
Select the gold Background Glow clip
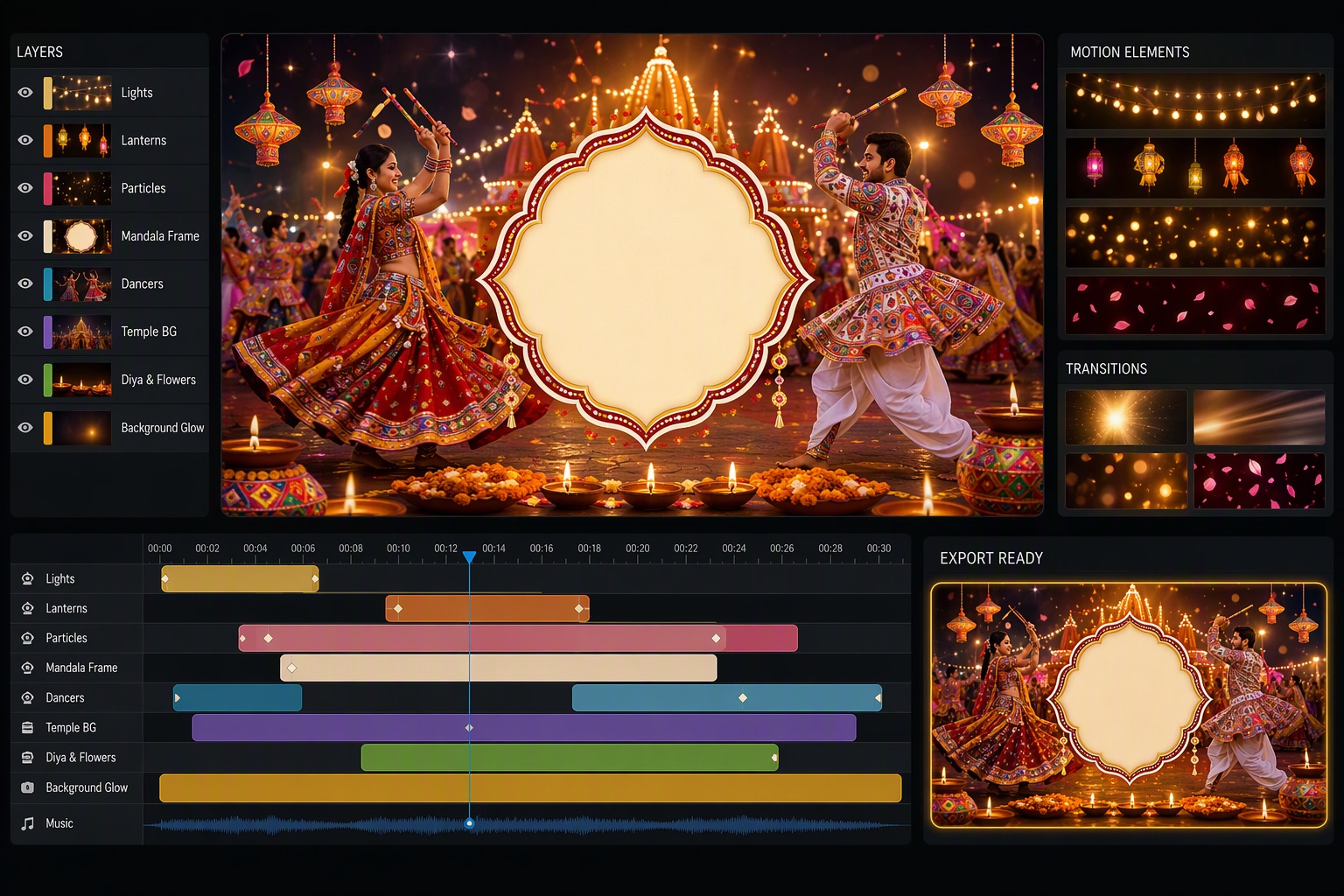(530, 787)
